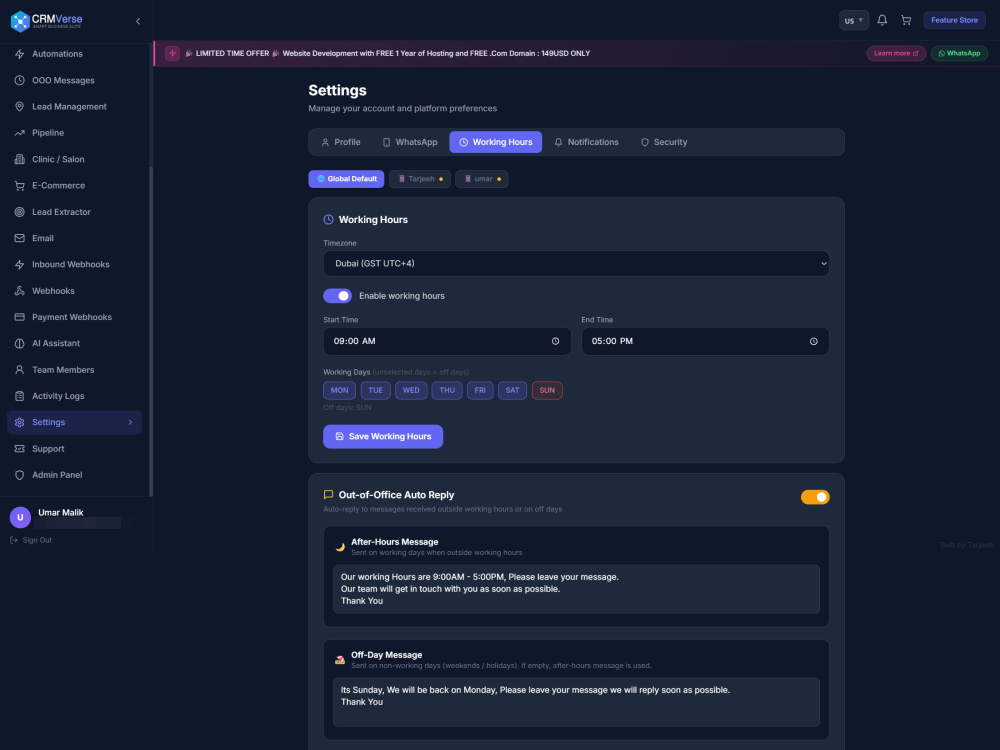Click the sidebar scrollbar

coord(151,332)
